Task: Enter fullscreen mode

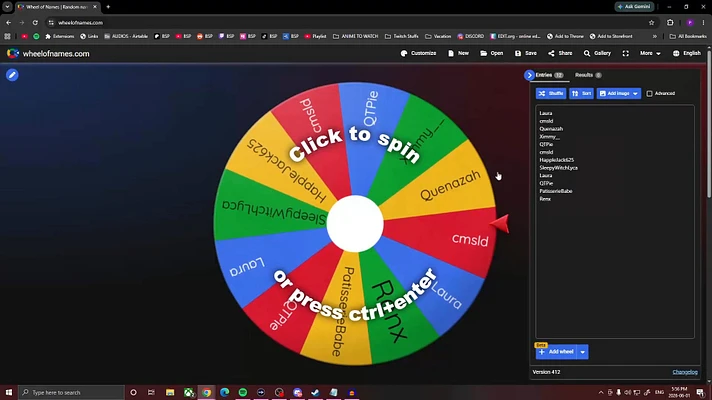Action: tap(626, 54)
